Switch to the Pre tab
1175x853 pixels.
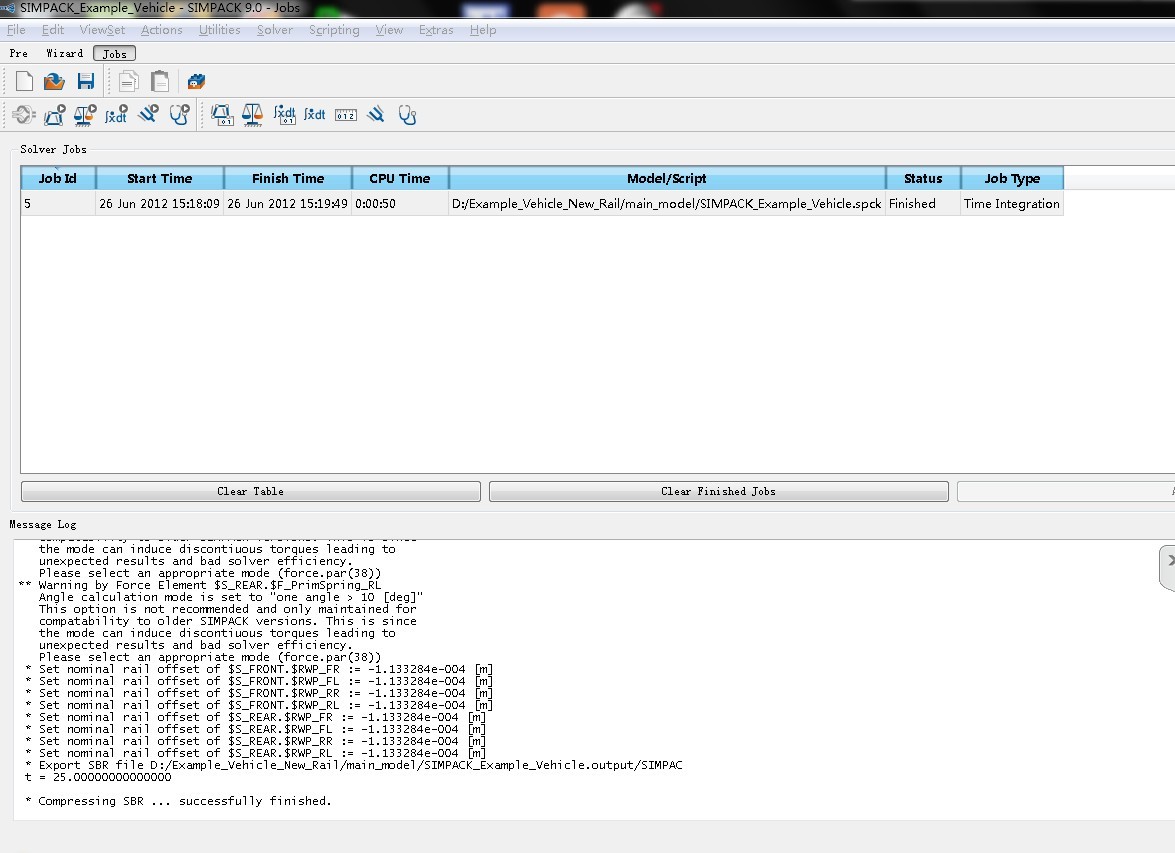19,53
